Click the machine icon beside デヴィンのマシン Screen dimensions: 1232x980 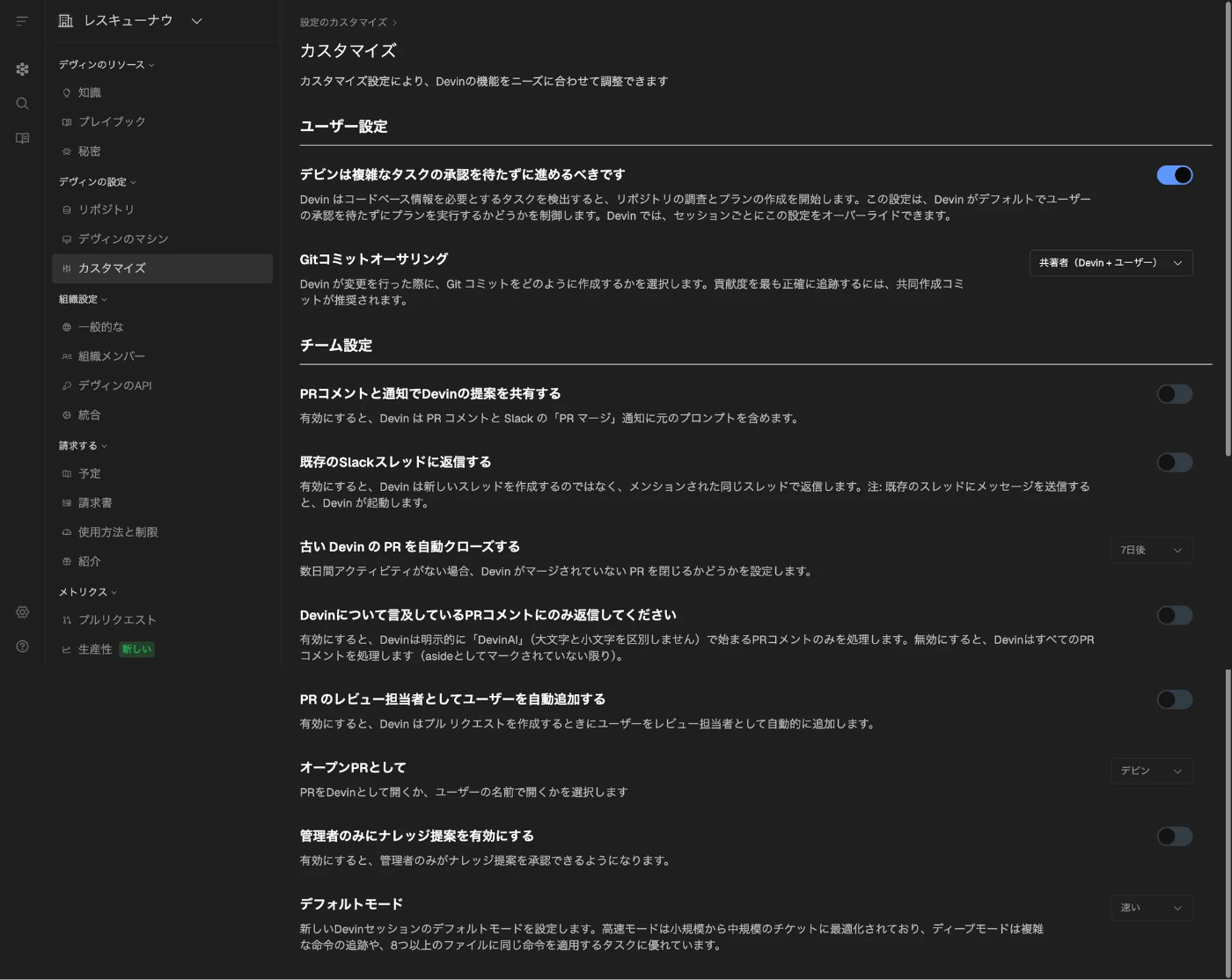coord(67,239)
